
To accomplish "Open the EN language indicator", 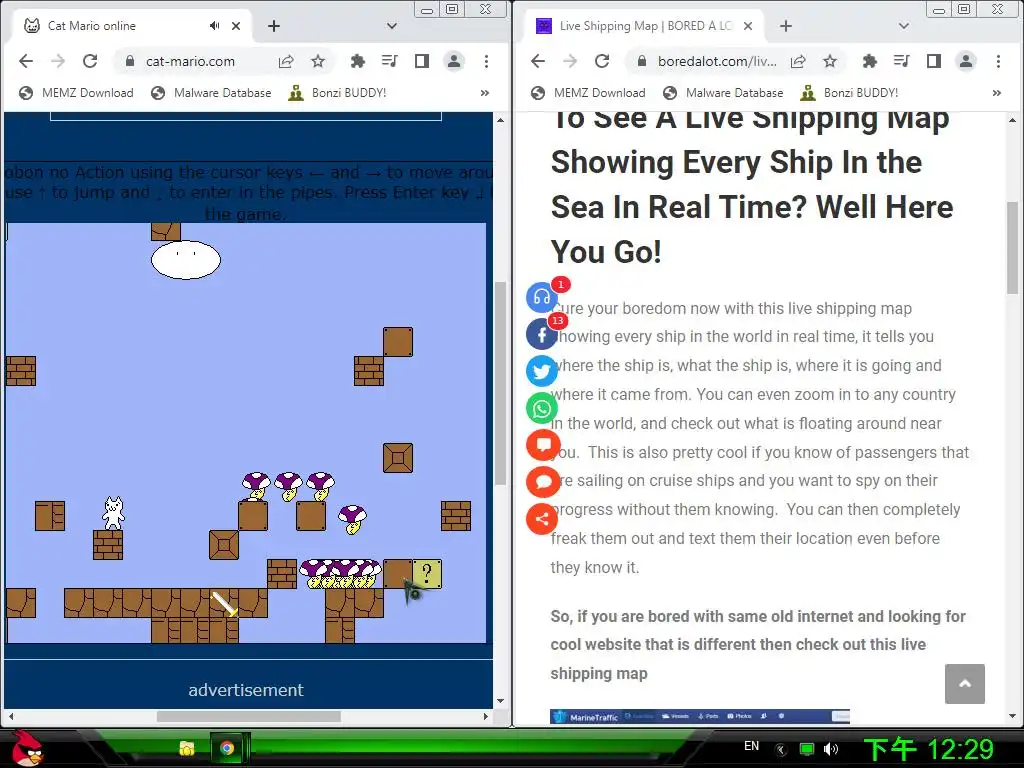I will pyautogui.click(x=752, y=746).
